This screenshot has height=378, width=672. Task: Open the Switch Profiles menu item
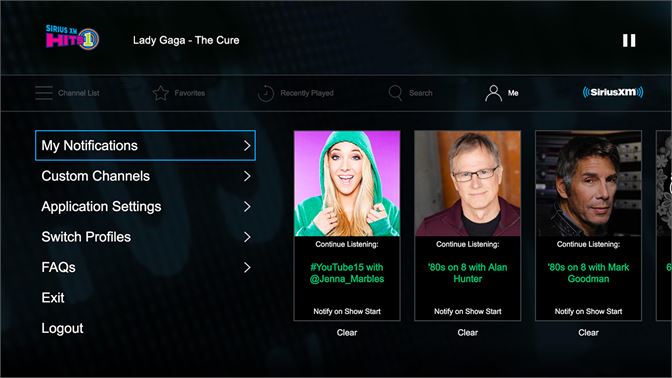point(146,237)
